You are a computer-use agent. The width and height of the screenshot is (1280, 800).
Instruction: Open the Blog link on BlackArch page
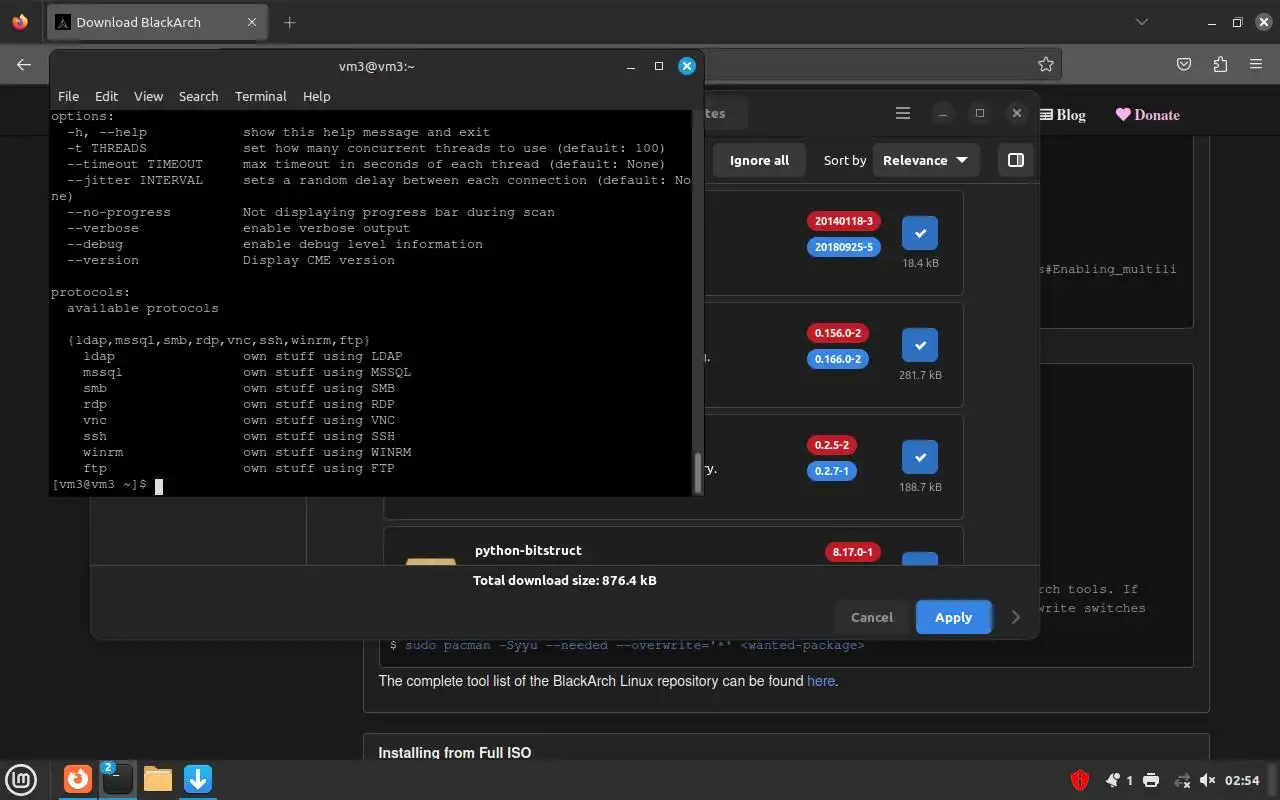click(x=1063, y=114)
